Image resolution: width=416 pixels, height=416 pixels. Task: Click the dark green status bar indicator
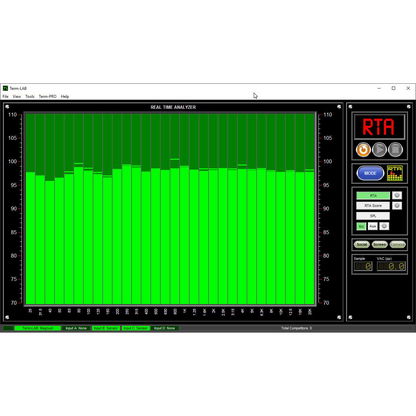pyautogui.click(x=8, y=328)
